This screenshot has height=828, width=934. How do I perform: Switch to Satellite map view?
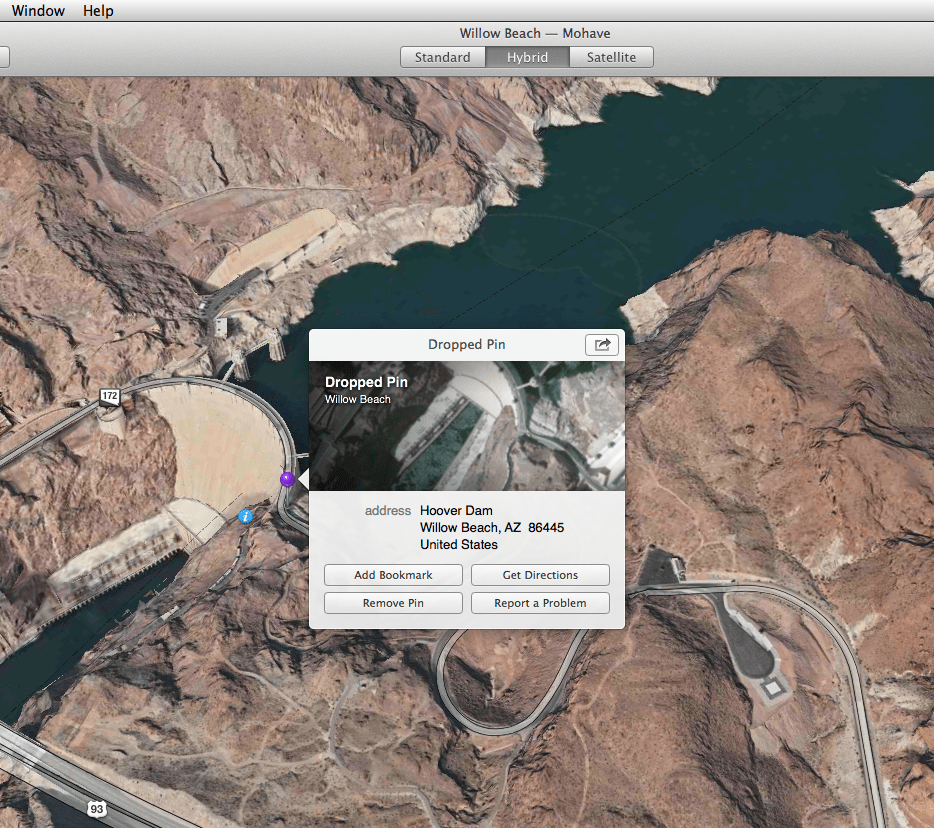611,57
